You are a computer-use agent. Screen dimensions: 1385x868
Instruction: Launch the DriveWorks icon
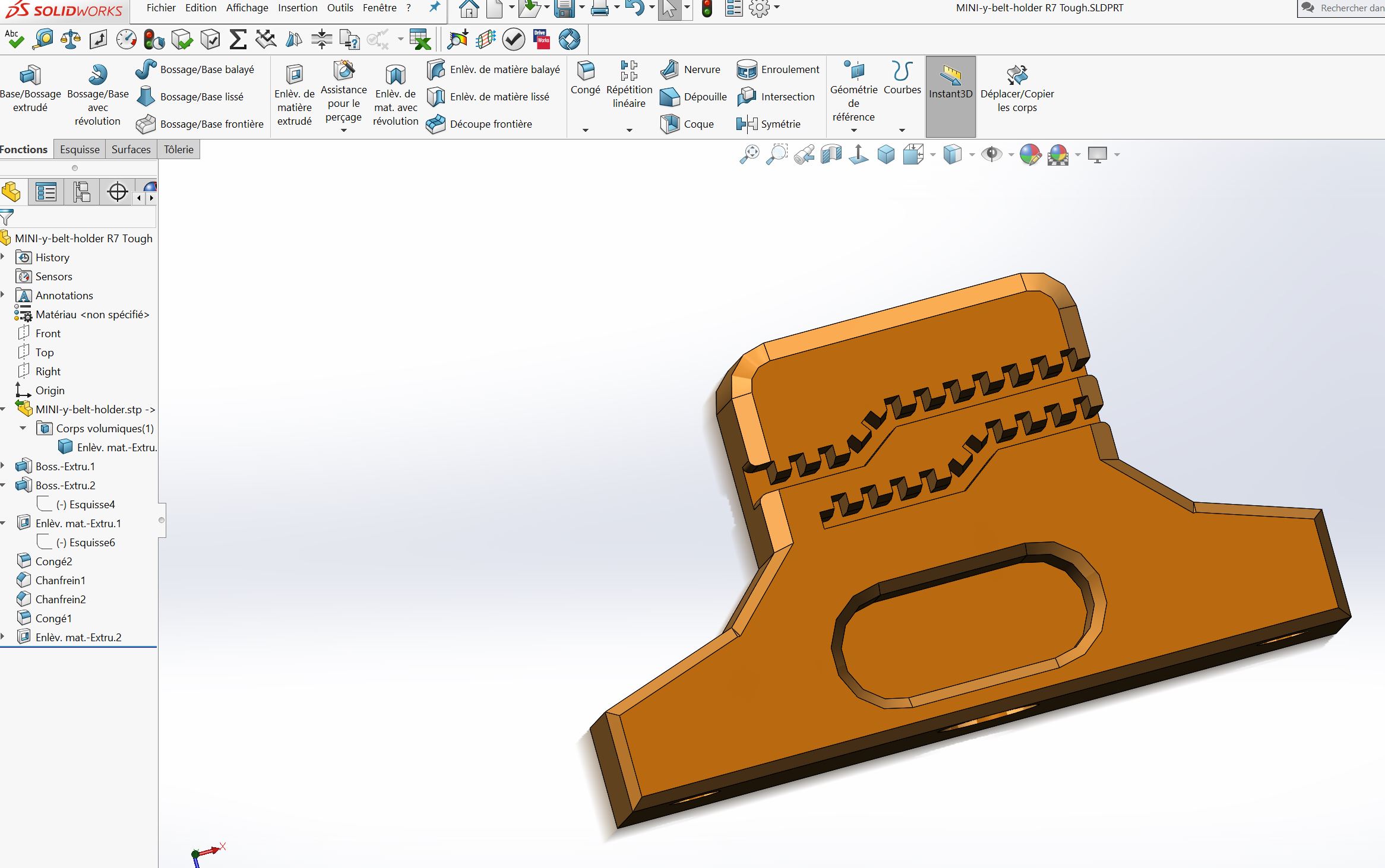click(x=542, y=39)
